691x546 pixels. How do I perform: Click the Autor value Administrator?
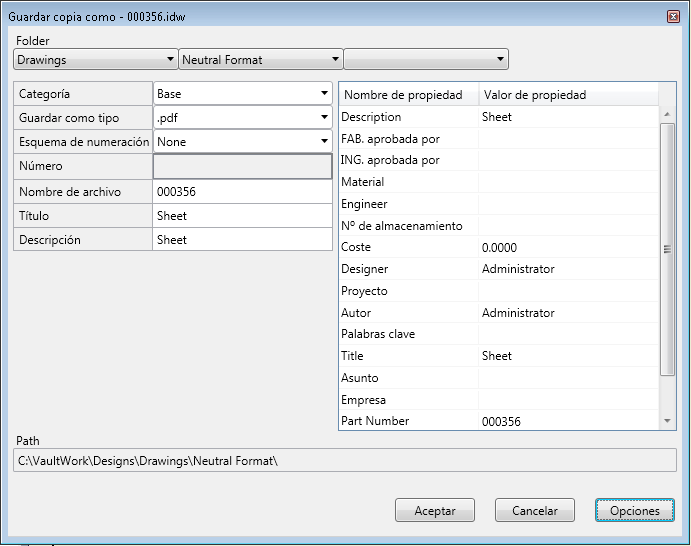coord(518,313)
